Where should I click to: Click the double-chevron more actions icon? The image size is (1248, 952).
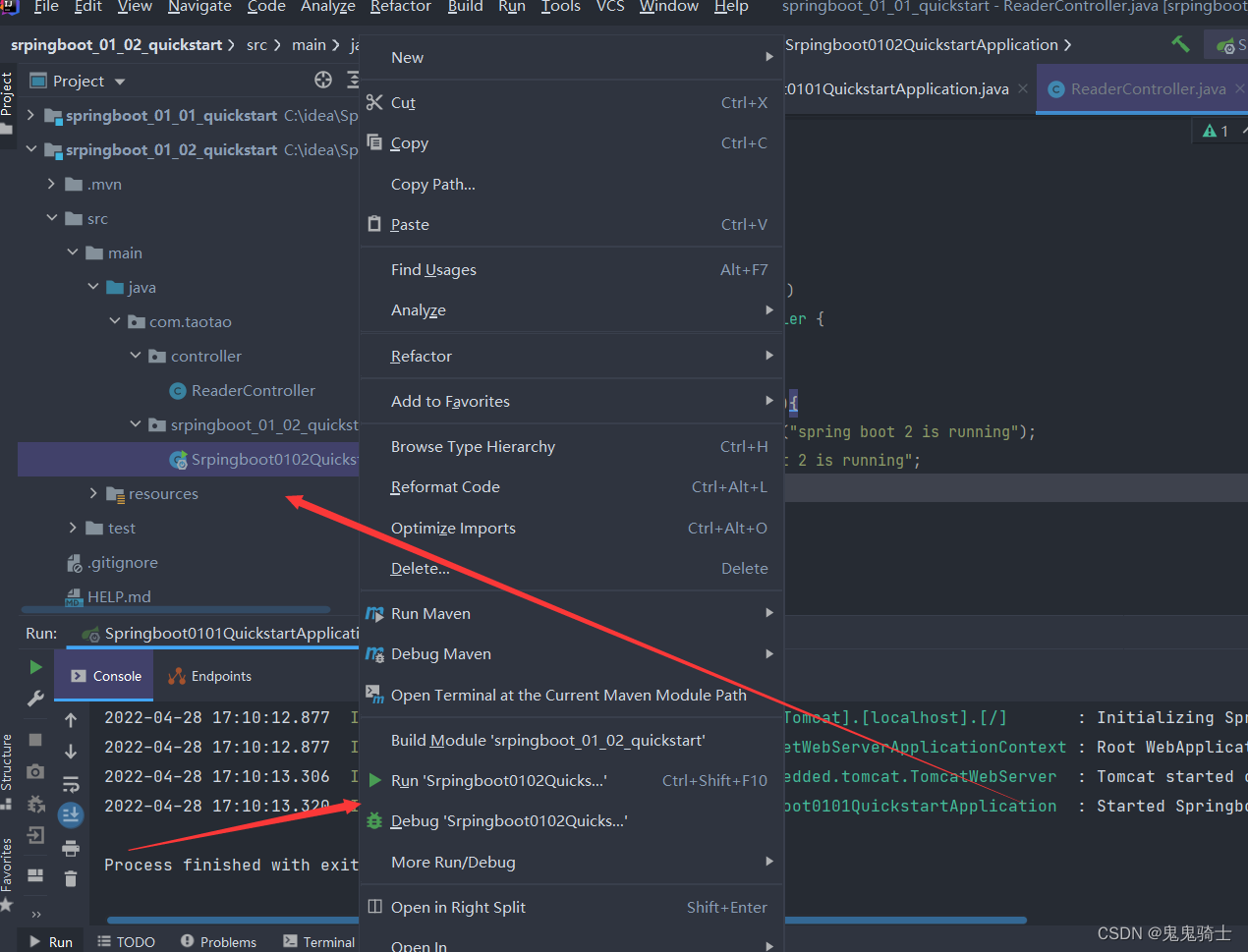pos(36,914)
